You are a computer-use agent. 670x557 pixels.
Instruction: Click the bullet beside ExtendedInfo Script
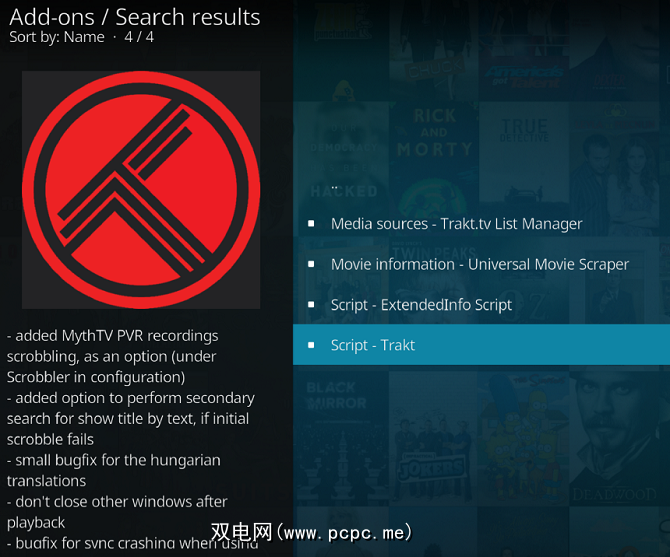pyautogui.click(x=311, y=305)
